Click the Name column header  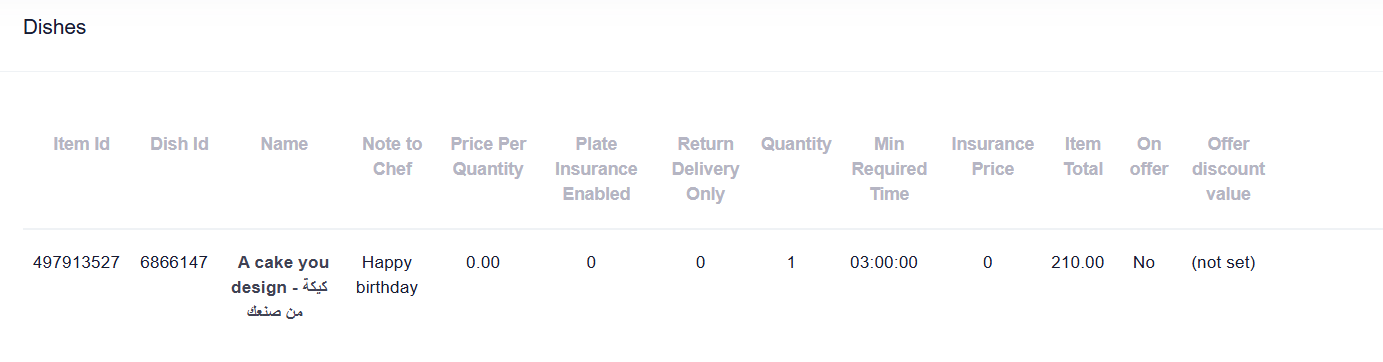tap(284, 144)
